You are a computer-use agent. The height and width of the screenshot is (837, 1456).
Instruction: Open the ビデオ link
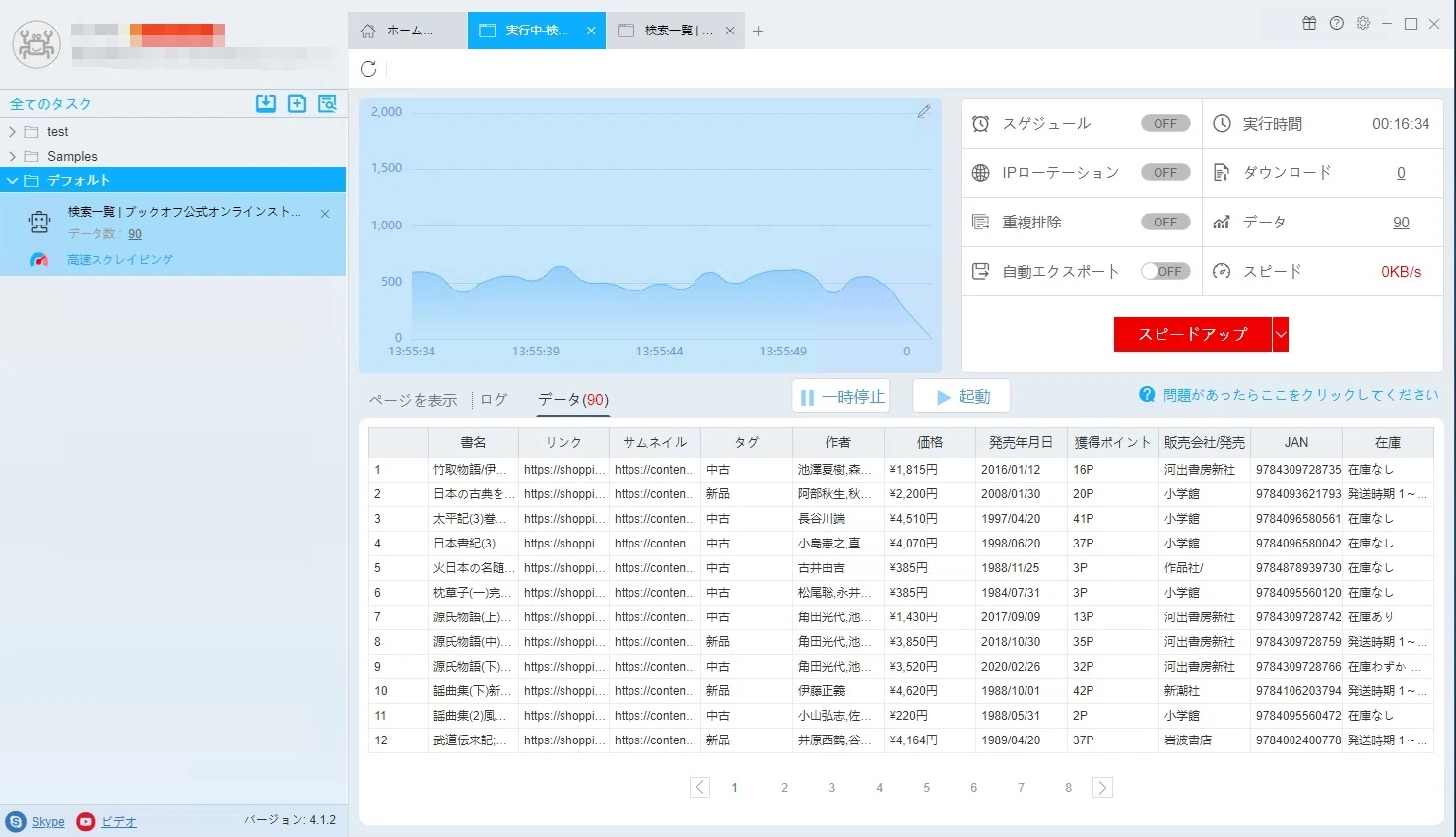point(119,822)
